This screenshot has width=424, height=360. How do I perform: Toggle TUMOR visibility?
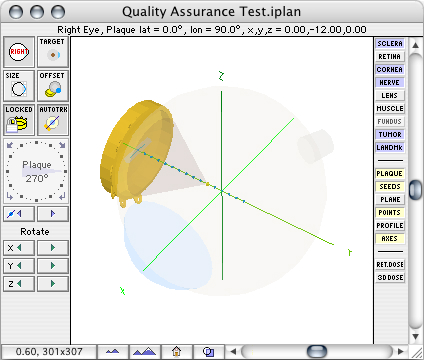[390, 135]
